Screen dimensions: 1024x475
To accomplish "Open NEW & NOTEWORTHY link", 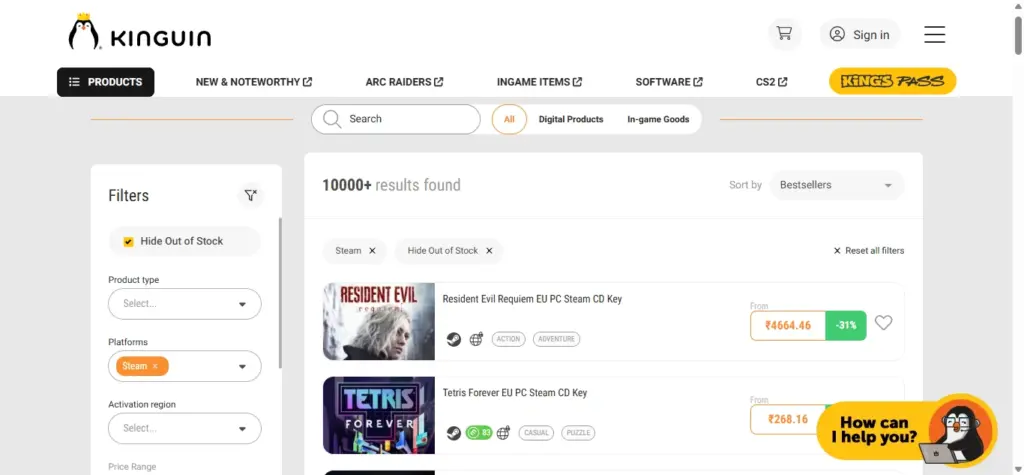I will pyautogui.click(x=254, y=82).
